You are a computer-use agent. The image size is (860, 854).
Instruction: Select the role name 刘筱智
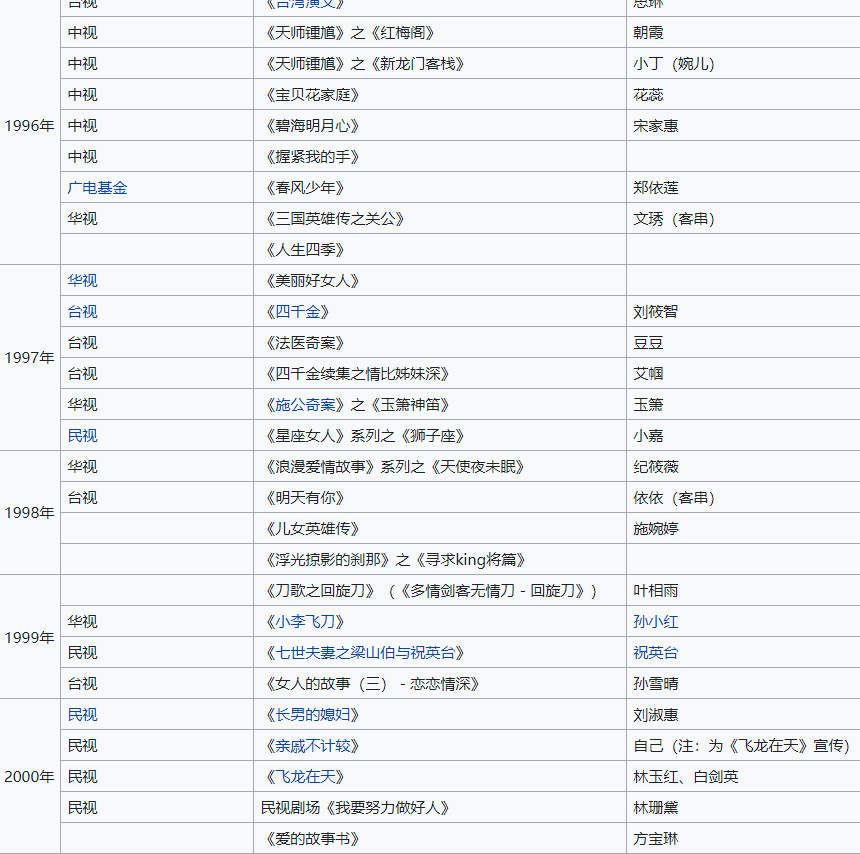click(655, 312)
